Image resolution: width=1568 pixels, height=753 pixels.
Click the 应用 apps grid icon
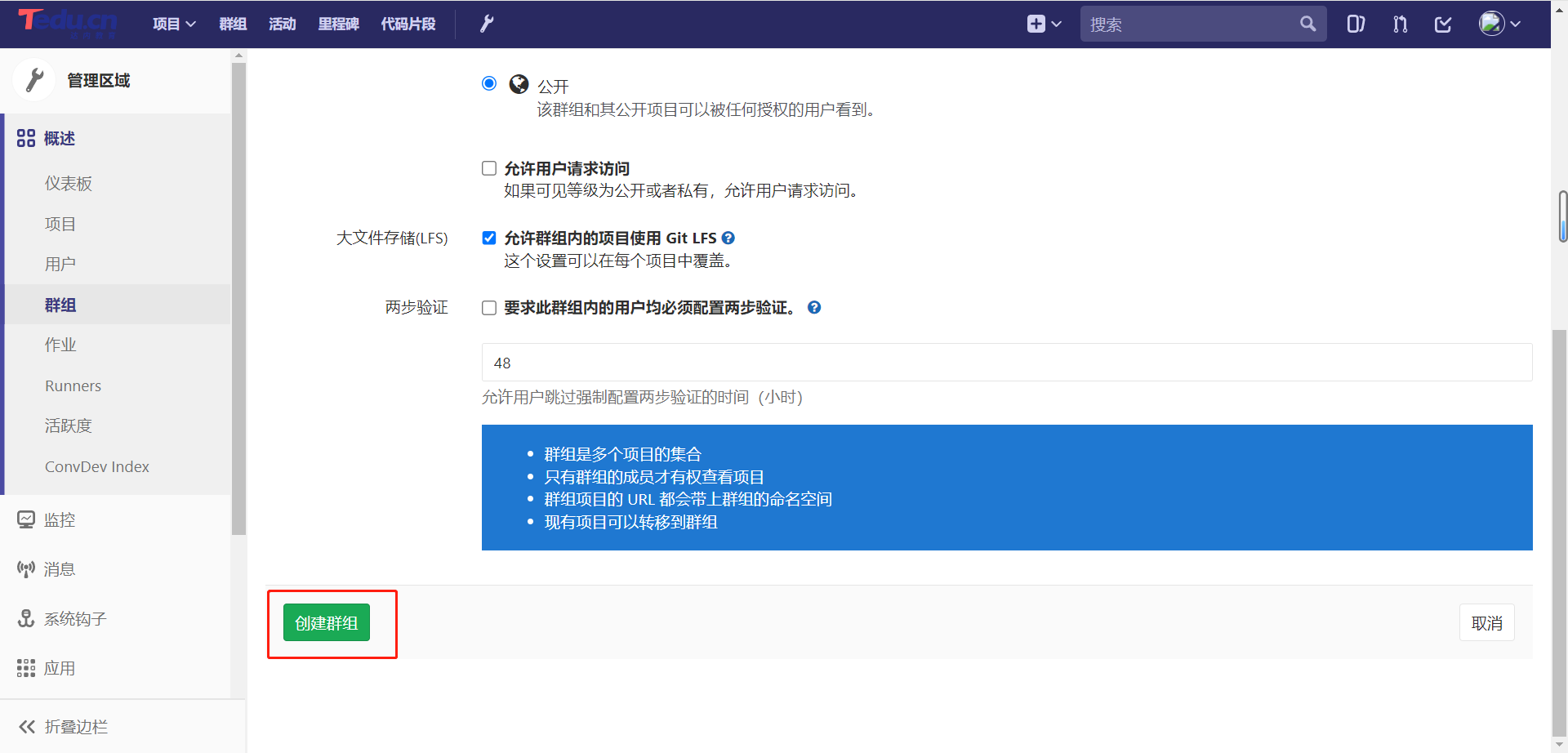tap(26, 668)
